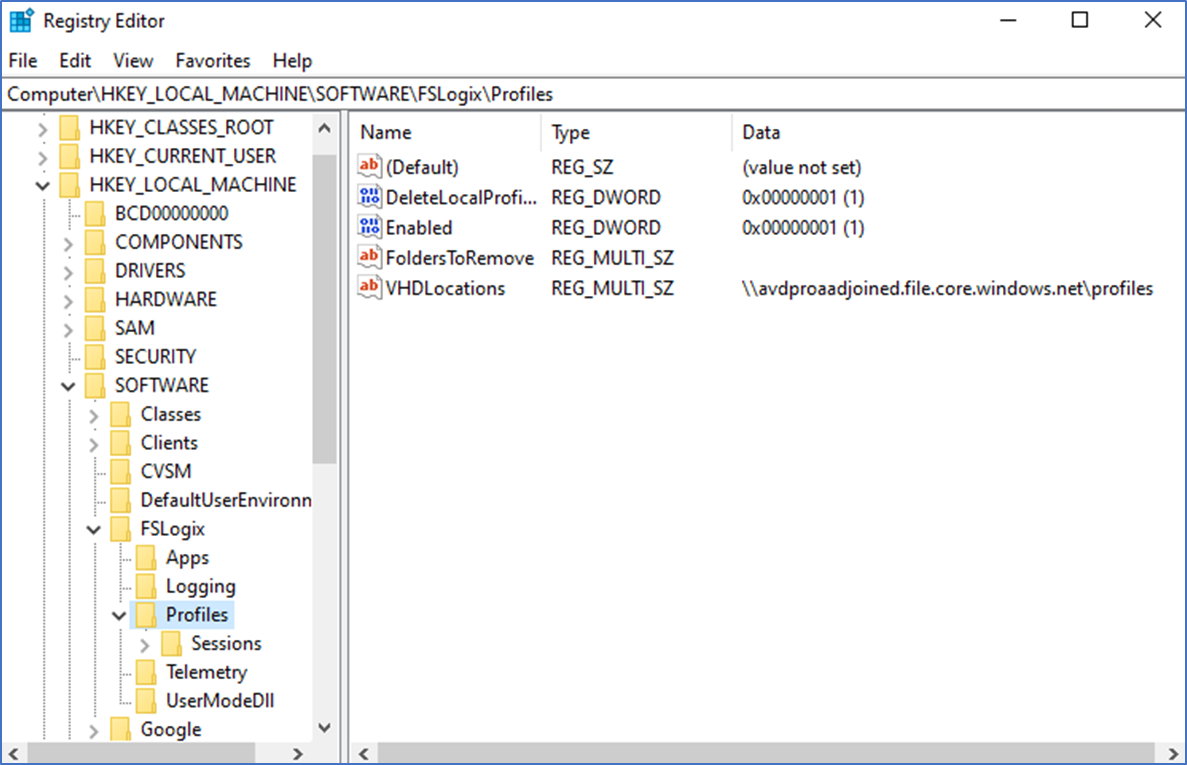1187x765 pixels.
Task: Click the values pane scroll left arrow
Action: pos(364,754)
